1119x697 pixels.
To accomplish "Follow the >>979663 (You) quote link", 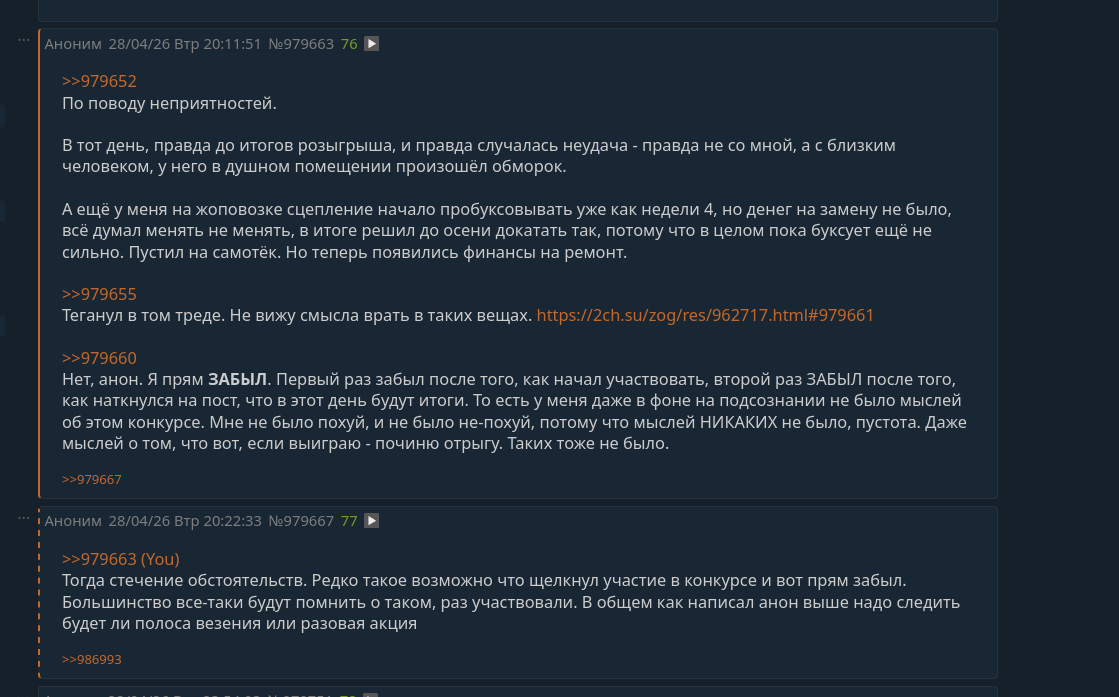I will pyautogui.click(x=121, y=559).
